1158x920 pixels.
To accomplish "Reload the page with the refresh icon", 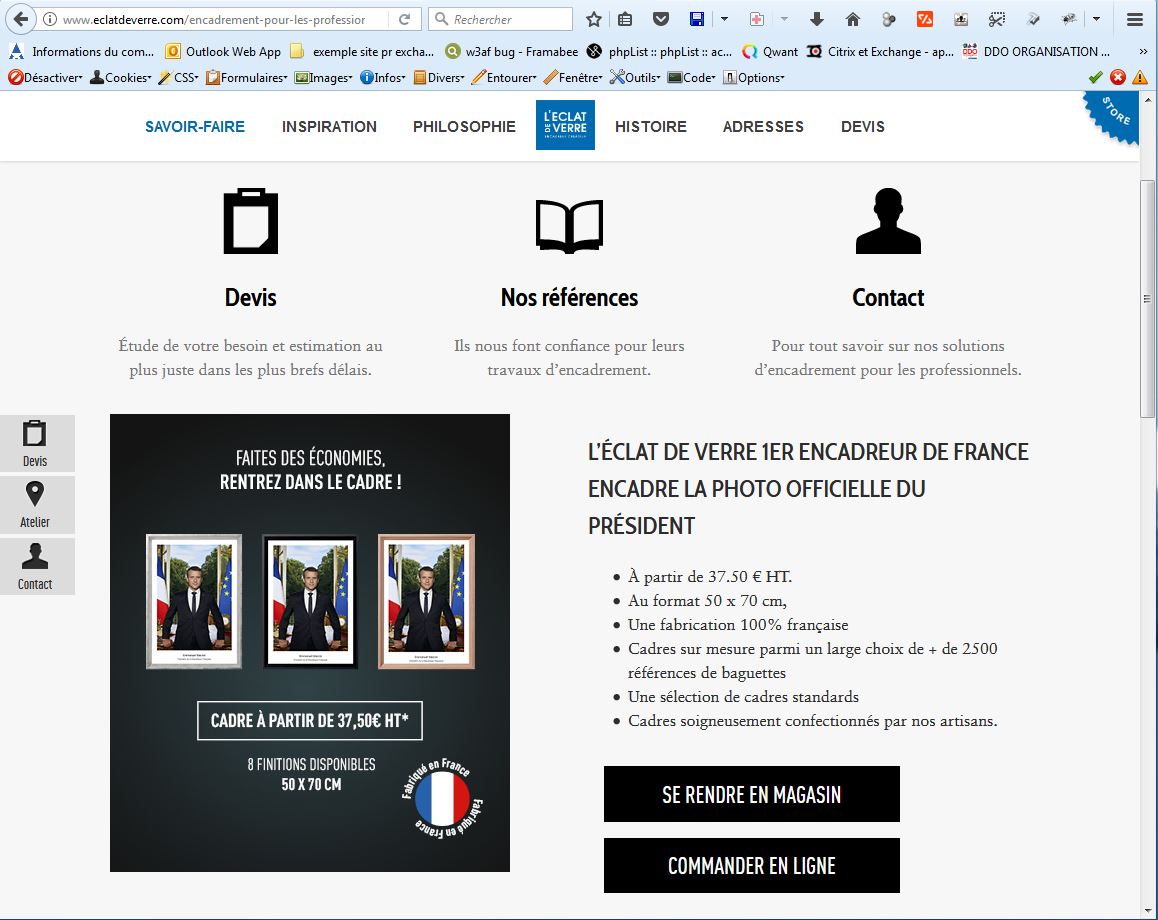I will point(404,19).
